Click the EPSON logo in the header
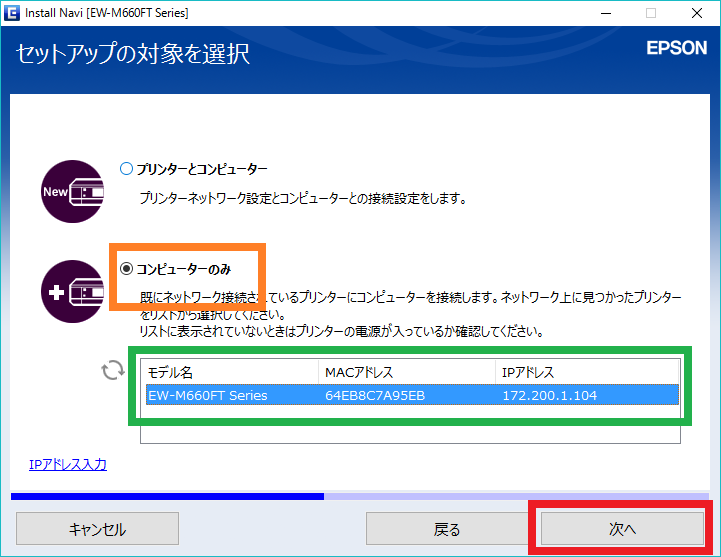721x557 pixels. coord(677,49)
